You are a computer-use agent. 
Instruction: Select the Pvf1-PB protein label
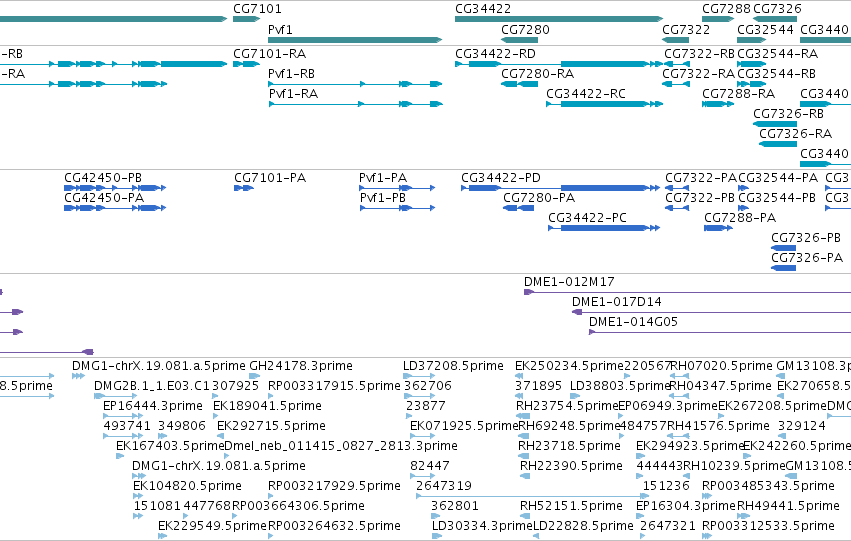point(383,198)
